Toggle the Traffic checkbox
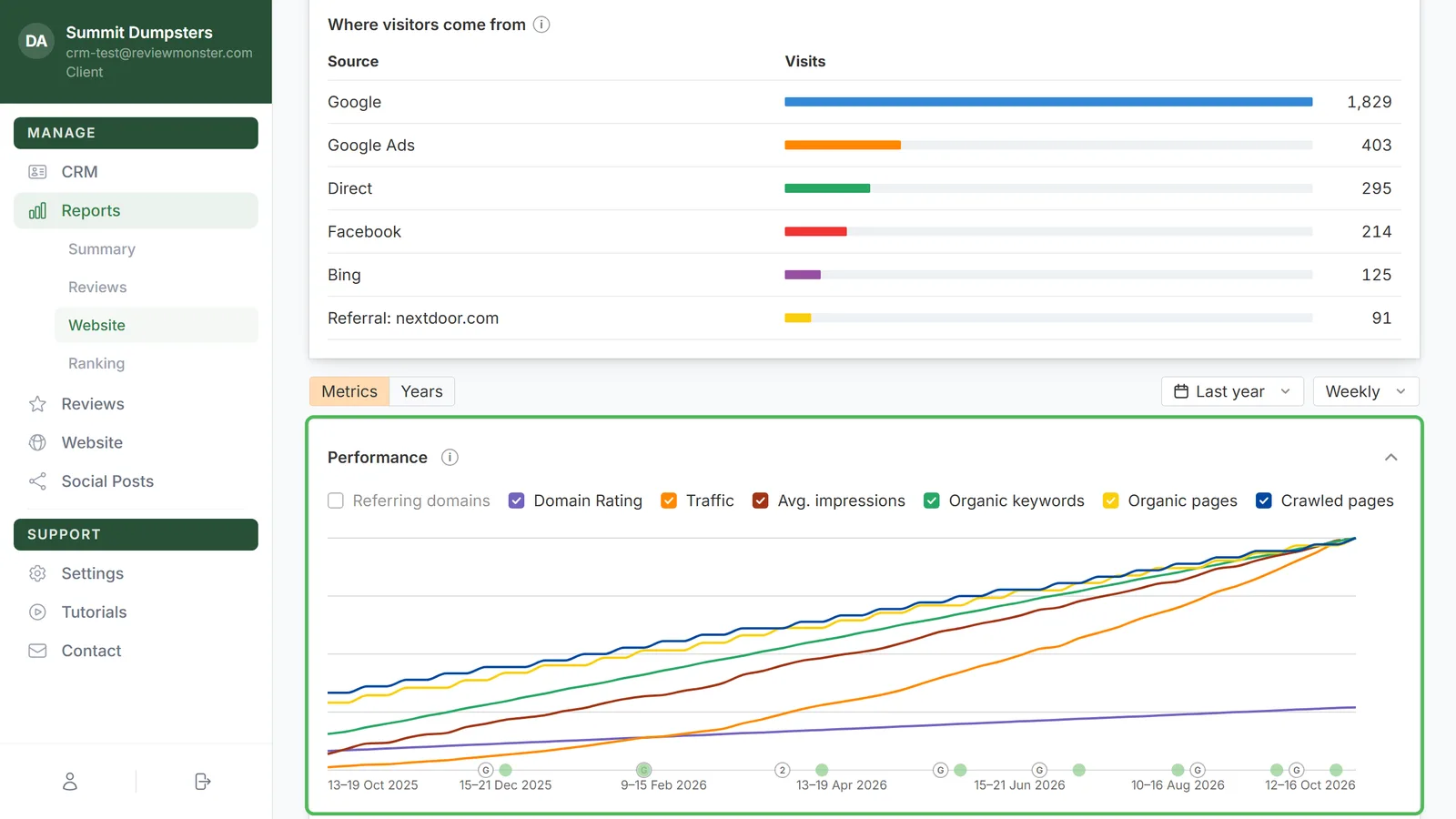Viewport: 1456px width, 819px height. pyautogui.click(x=669, y=500)
